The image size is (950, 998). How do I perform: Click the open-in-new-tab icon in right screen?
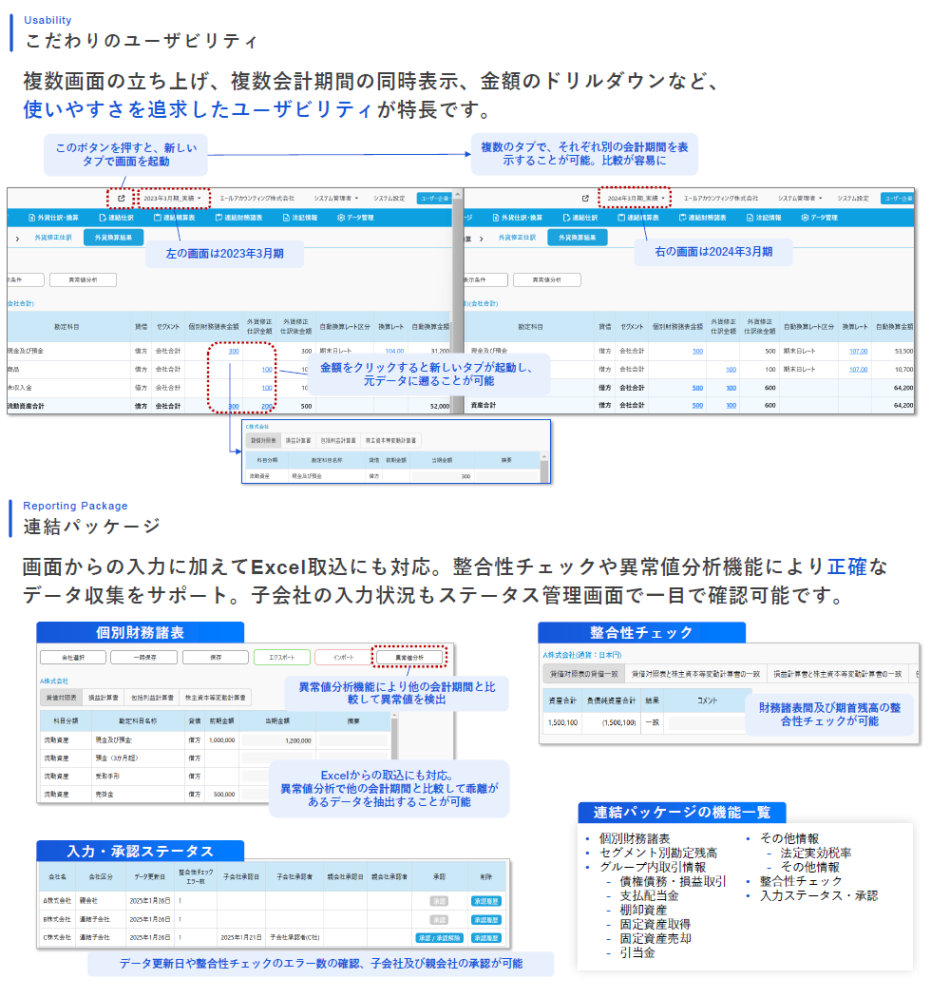point(585,198)
